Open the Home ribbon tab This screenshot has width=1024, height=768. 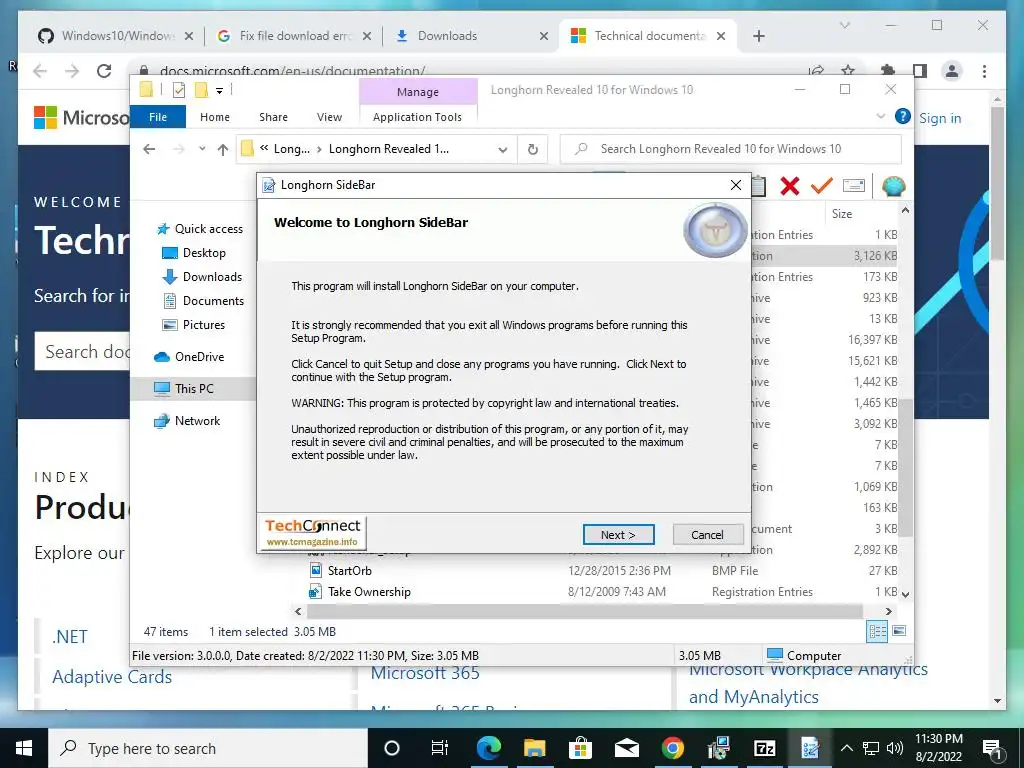[x=215, y=117]
